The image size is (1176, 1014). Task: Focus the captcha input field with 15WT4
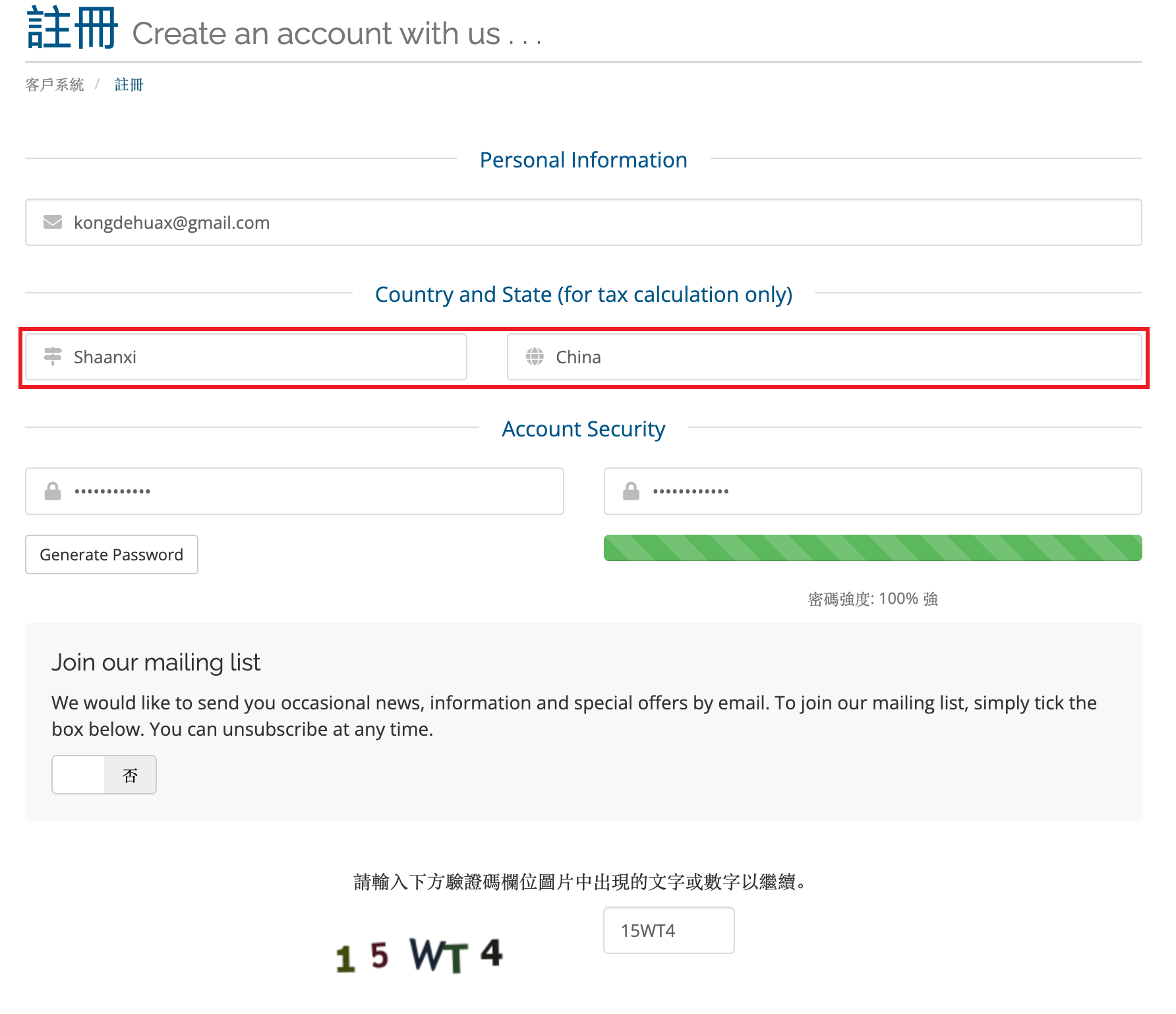pos(668,930)
